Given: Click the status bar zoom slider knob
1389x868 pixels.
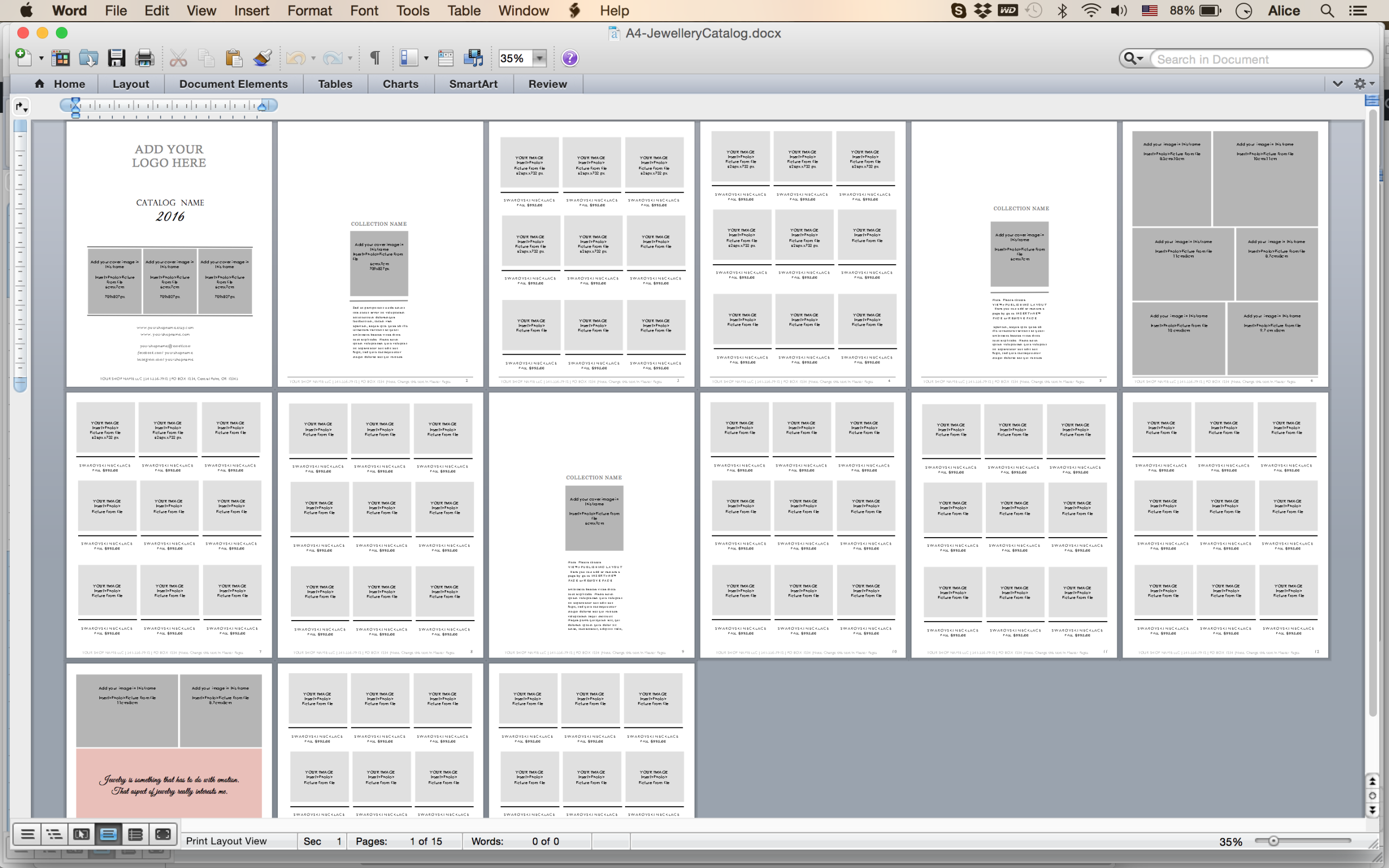Looking at the screenshot, I should (1273, 841).
